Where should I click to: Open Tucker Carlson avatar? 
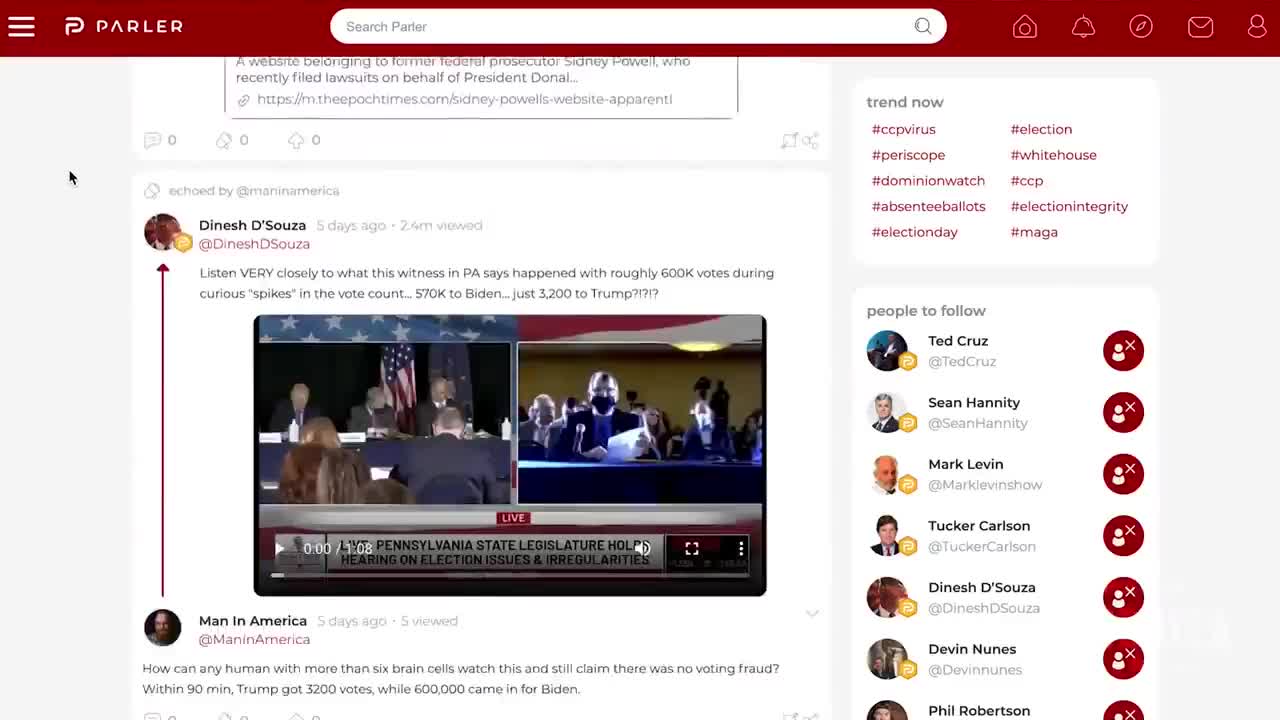887,536
